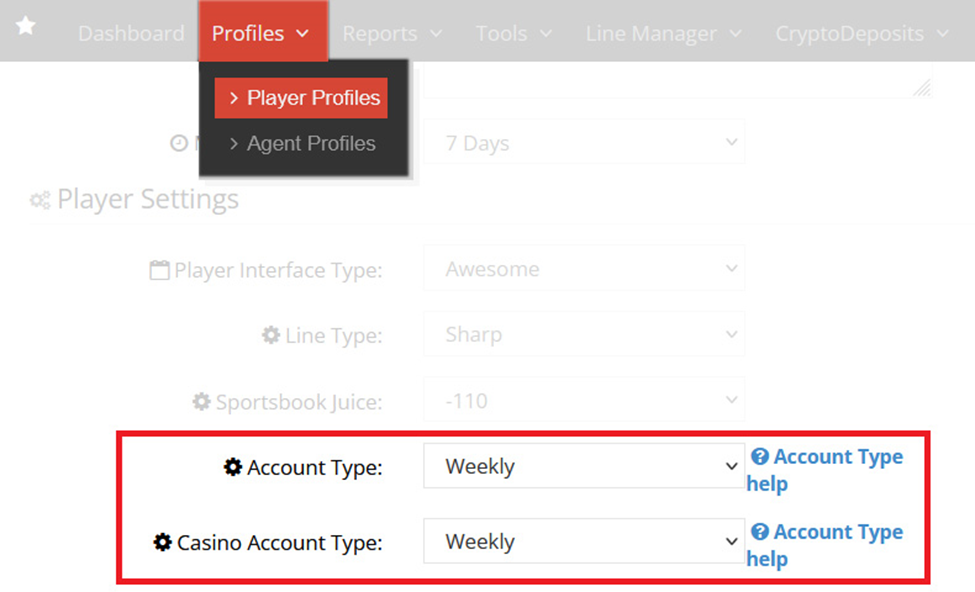Open the Line Type Sharp dropdown
The height and width of the screenshot is (592, 975).
point(584,334)
